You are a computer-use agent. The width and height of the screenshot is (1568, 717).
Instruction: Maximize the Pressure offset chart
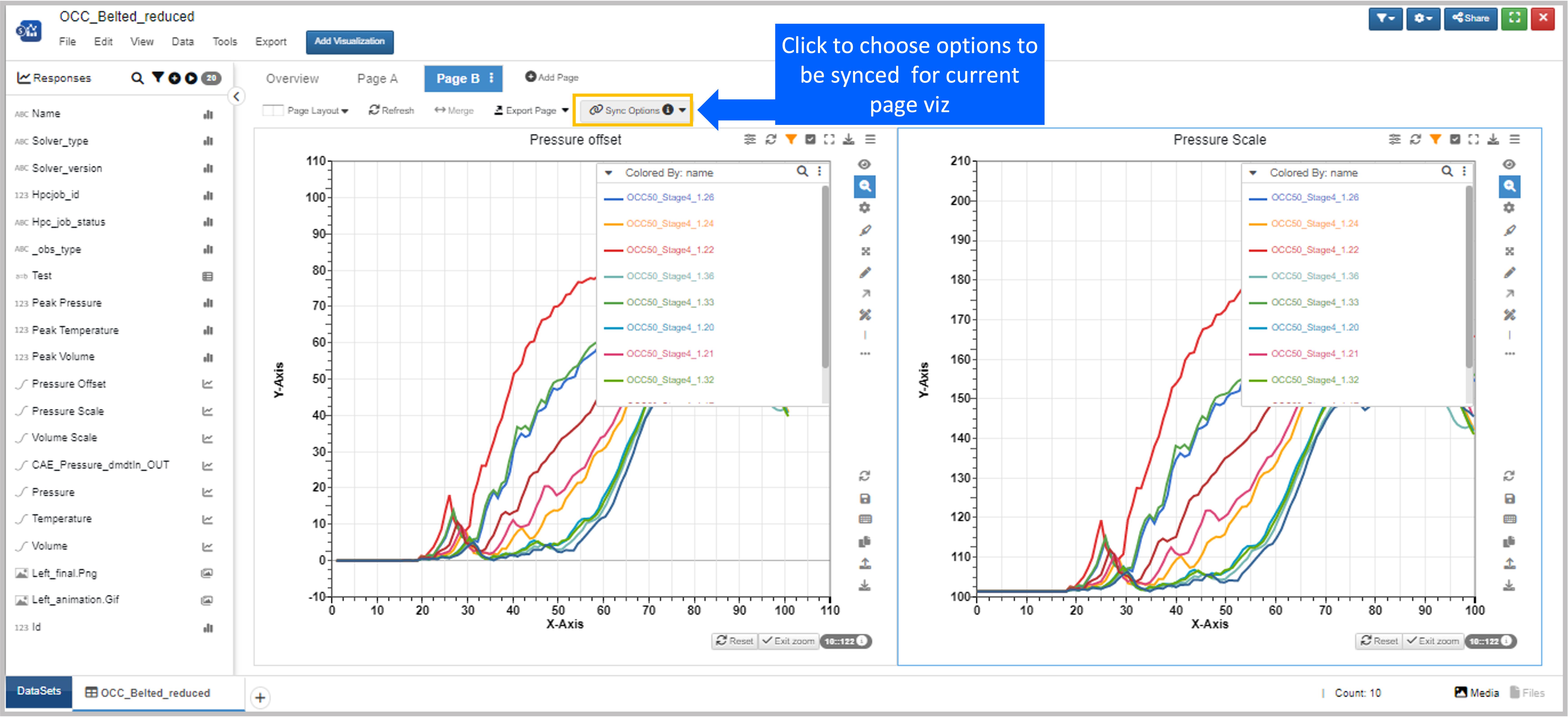829,139
